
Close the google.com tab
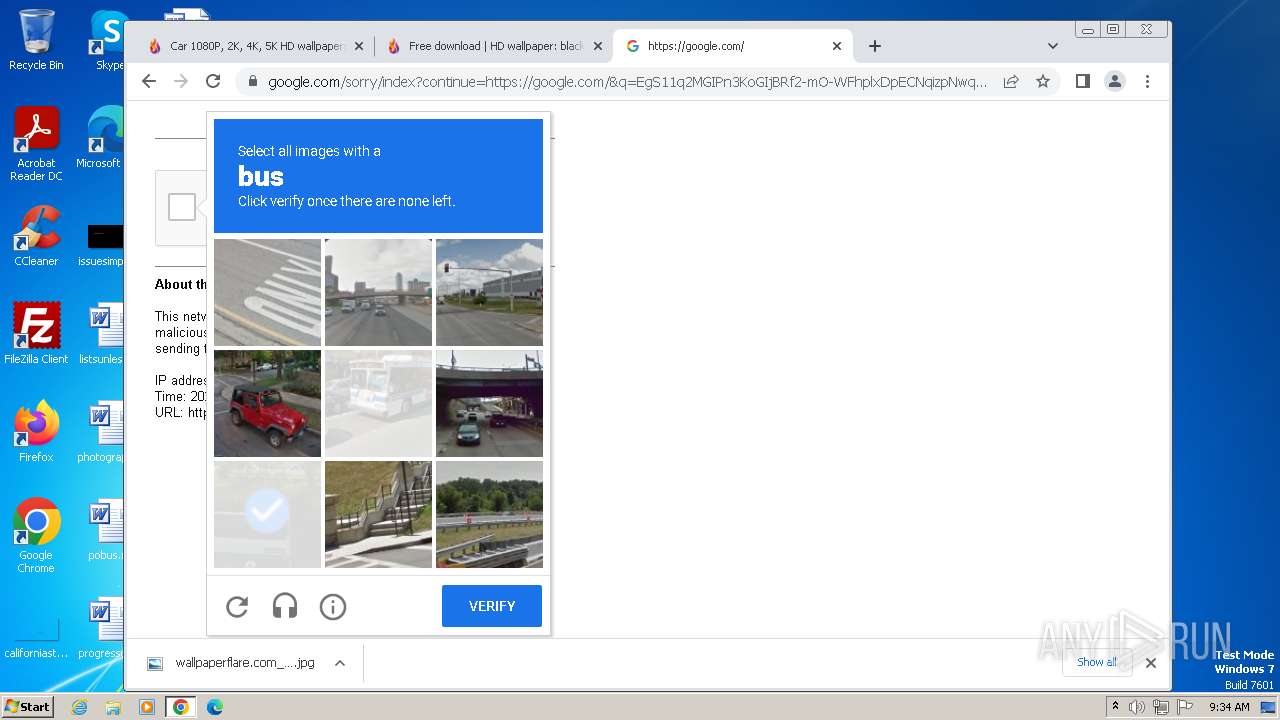pyautogui.click(x=837, y=46)
